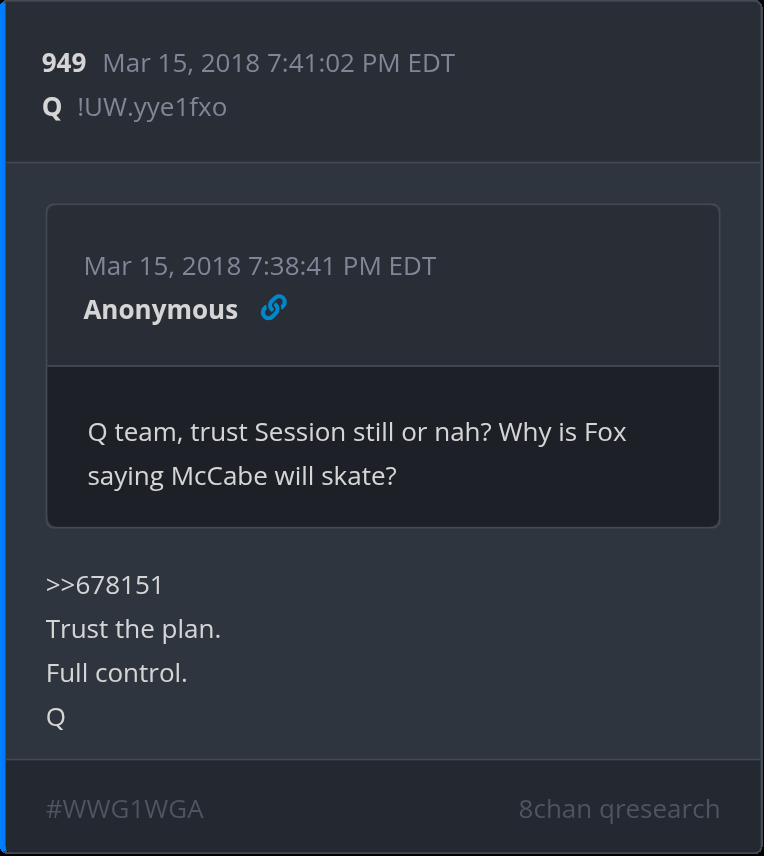Follow the >>678151 reply reference

105,585
